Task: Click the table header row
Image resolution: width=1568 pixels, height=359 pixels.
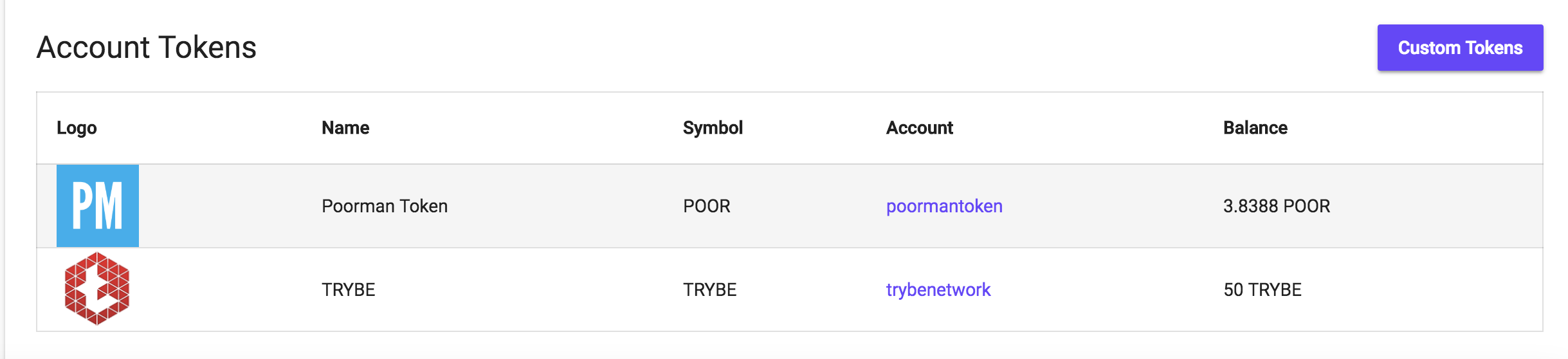Action: (x=515, y=127)
